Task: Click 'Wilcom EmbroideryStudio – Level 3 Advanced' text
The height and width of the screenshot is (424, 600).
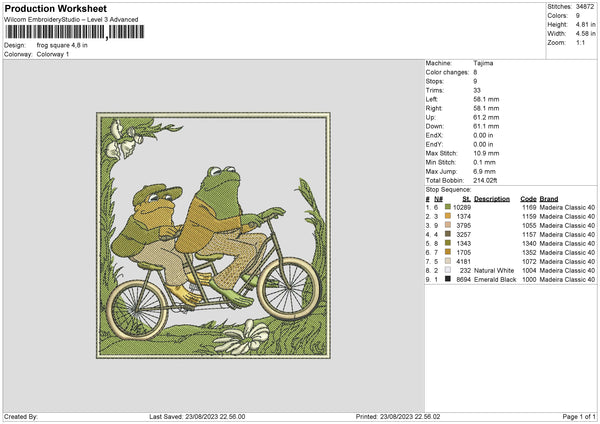Action: point(71,20)
